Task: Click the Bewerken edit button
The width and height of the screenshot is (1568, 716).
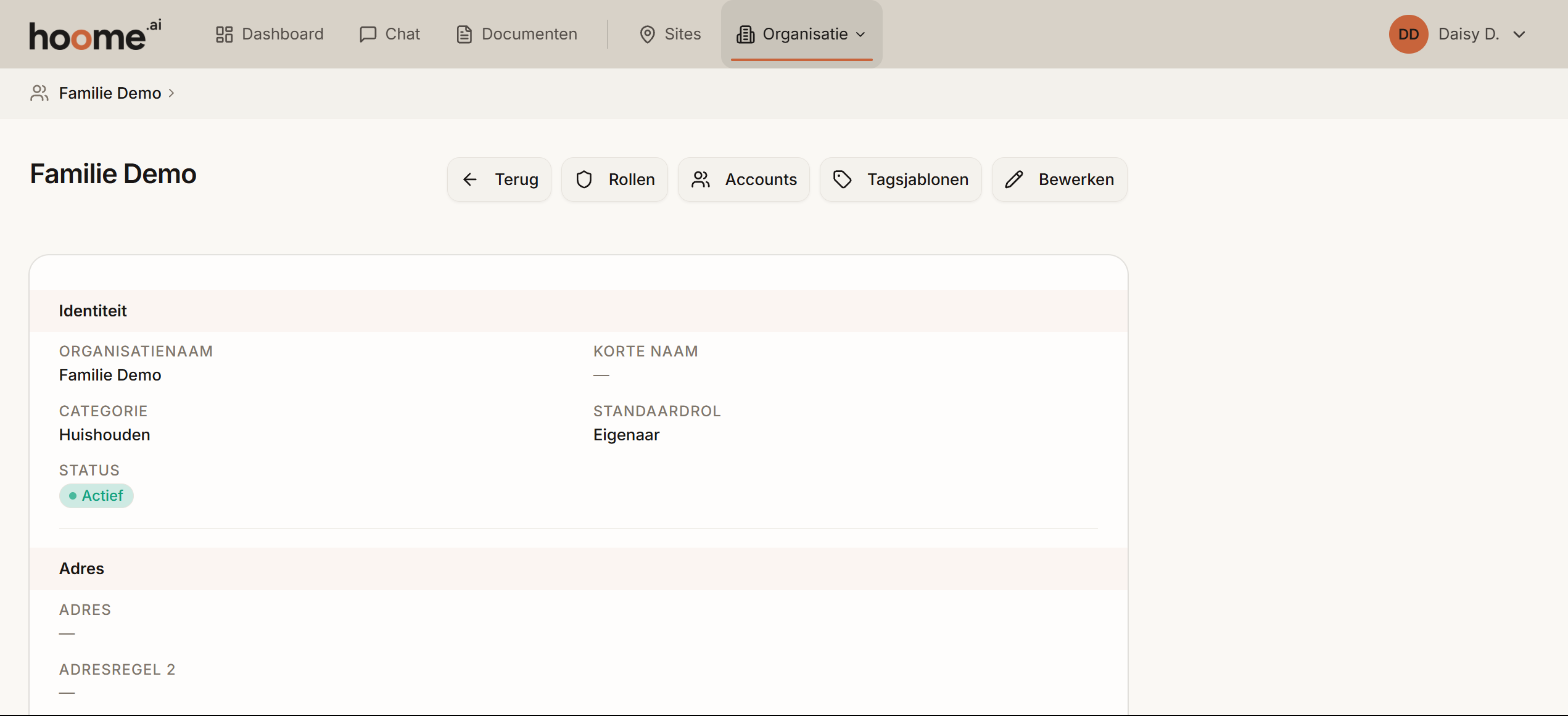Action: coord(1060,180)
